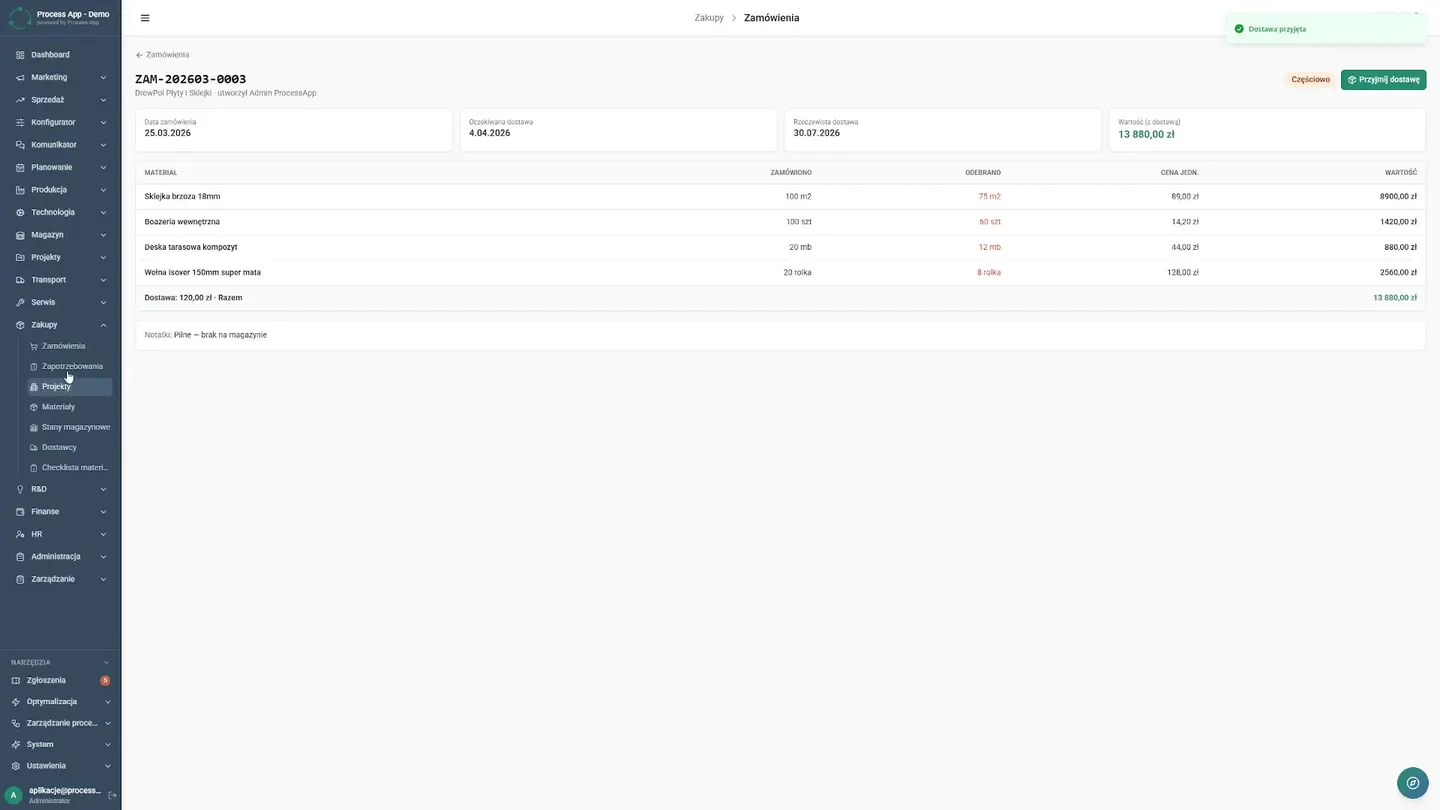Click the System icon in tools
The image size is (1440, 810).
(16, 745)
